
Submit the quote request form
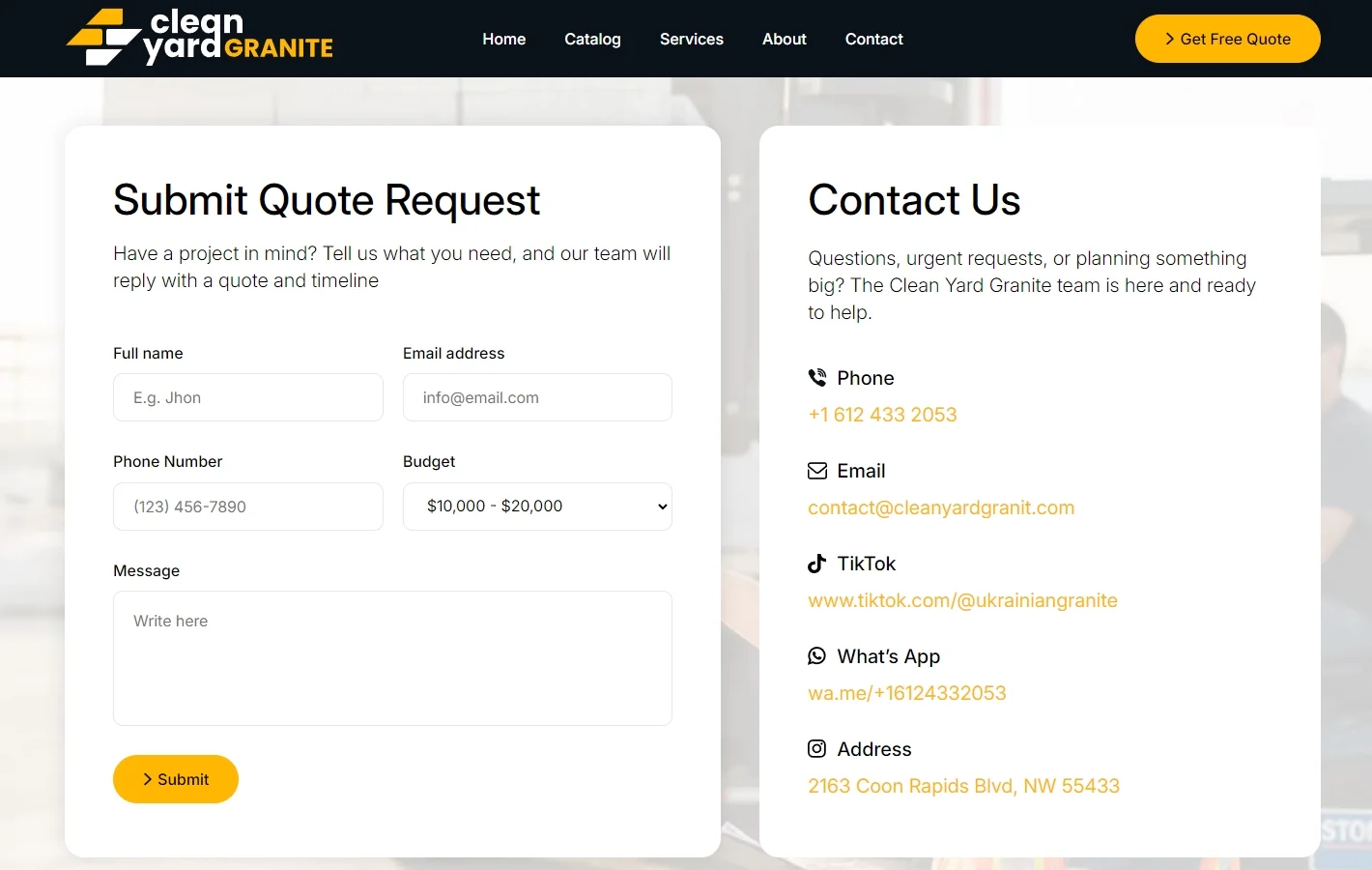176,779
